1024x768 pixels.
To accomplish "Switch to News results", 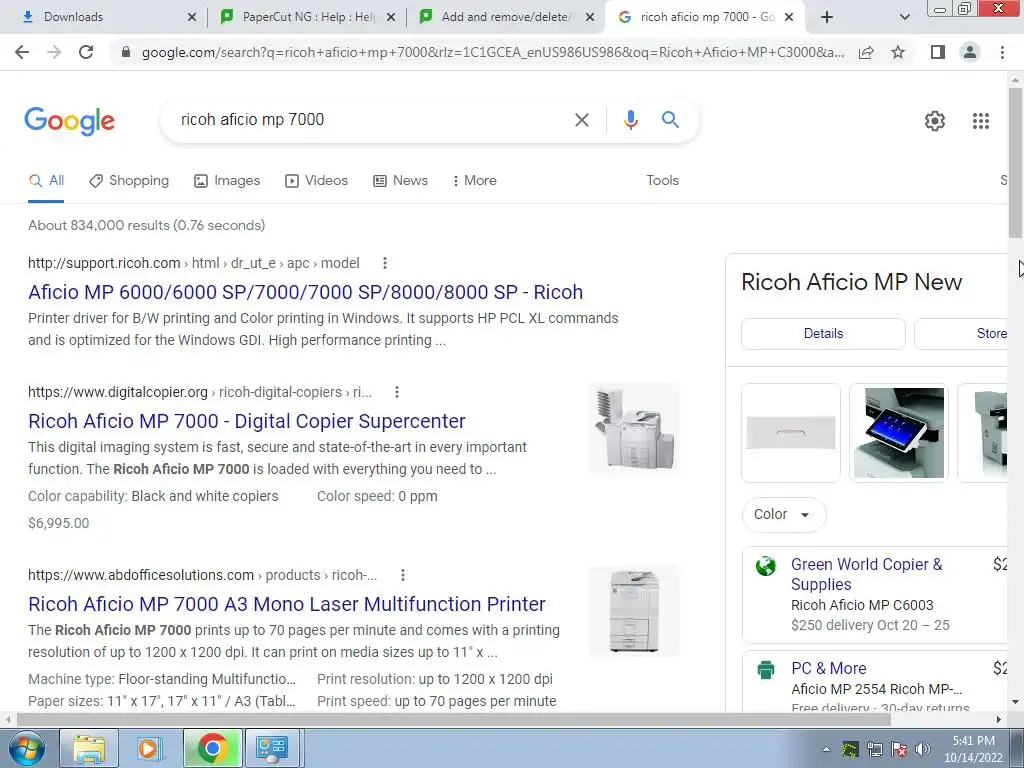I will point(400,181).
